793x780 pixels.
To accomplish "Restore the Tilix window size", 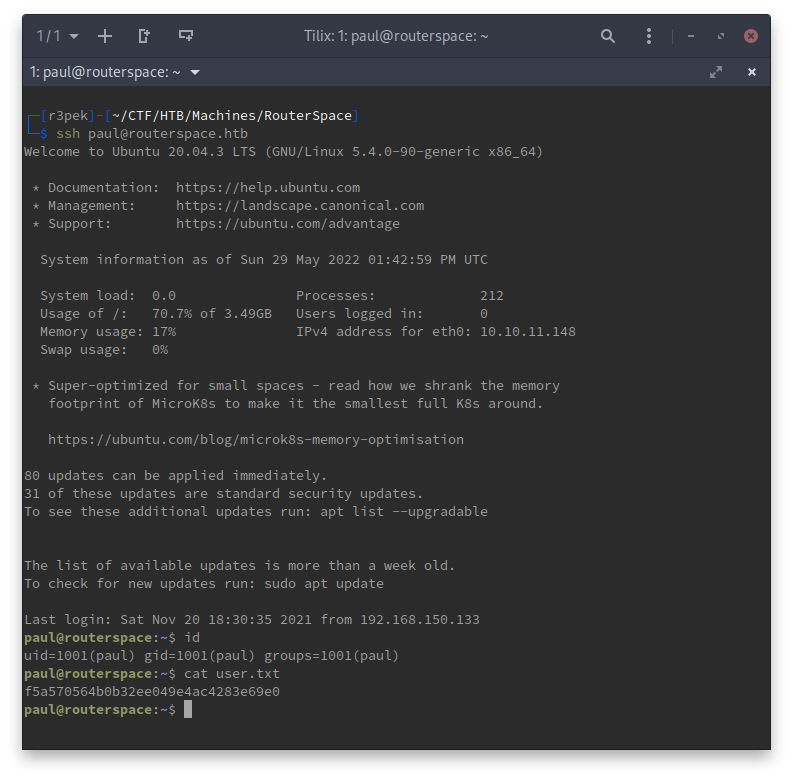I will click(720, 36).
